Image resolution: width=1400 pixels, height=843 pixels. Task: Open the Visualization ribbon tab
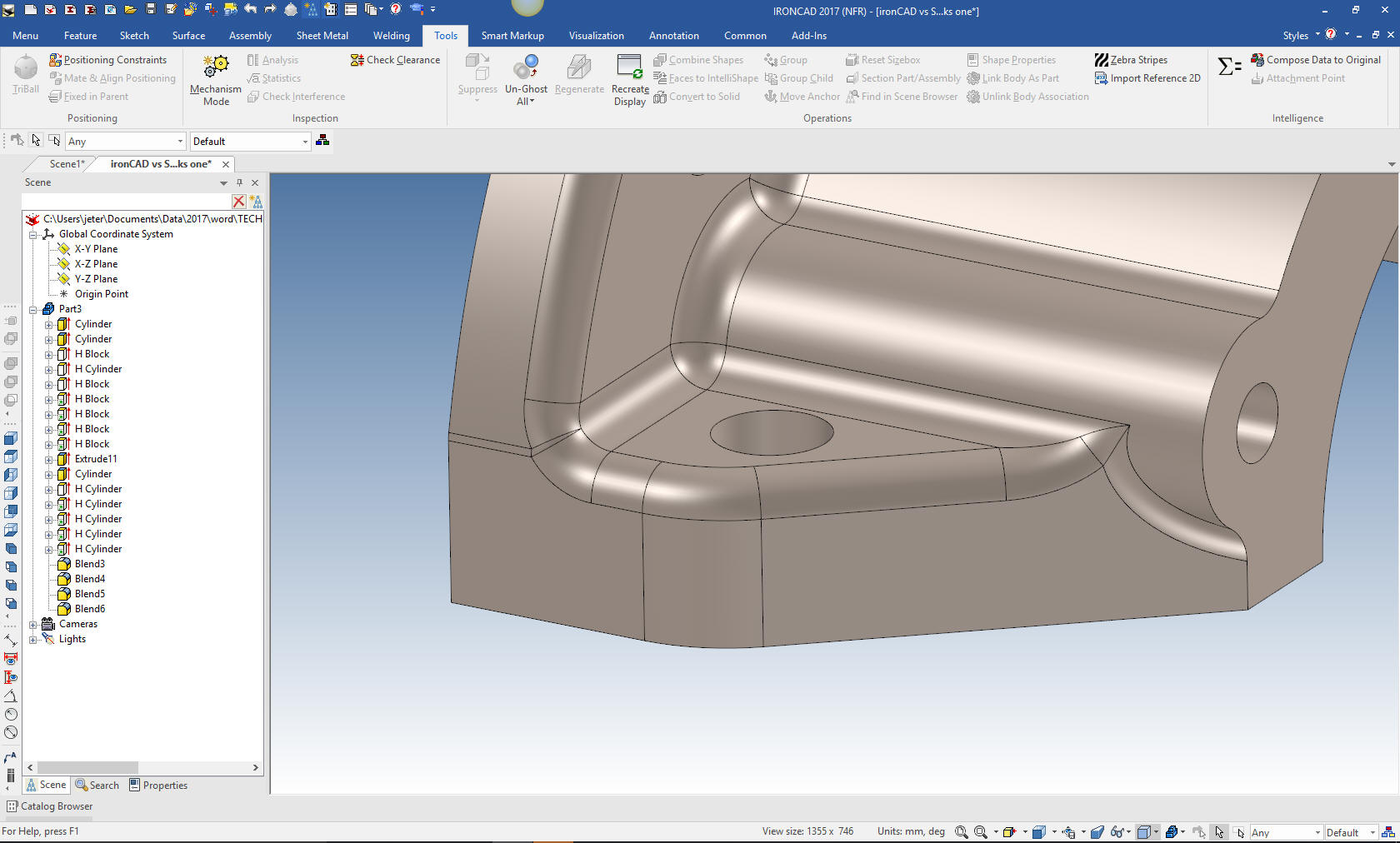coord(596,36)
